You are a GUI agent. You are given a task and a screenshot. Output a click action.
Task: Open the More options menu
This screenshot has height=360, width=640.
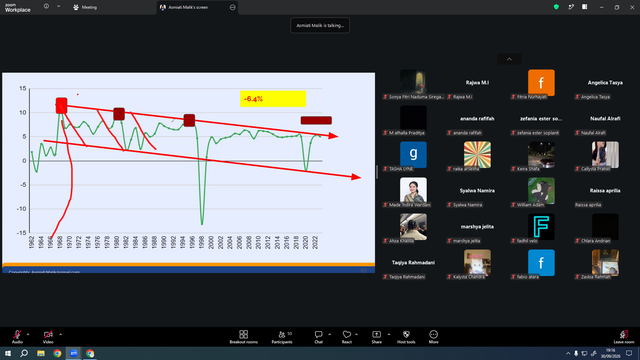click(433, 337)
